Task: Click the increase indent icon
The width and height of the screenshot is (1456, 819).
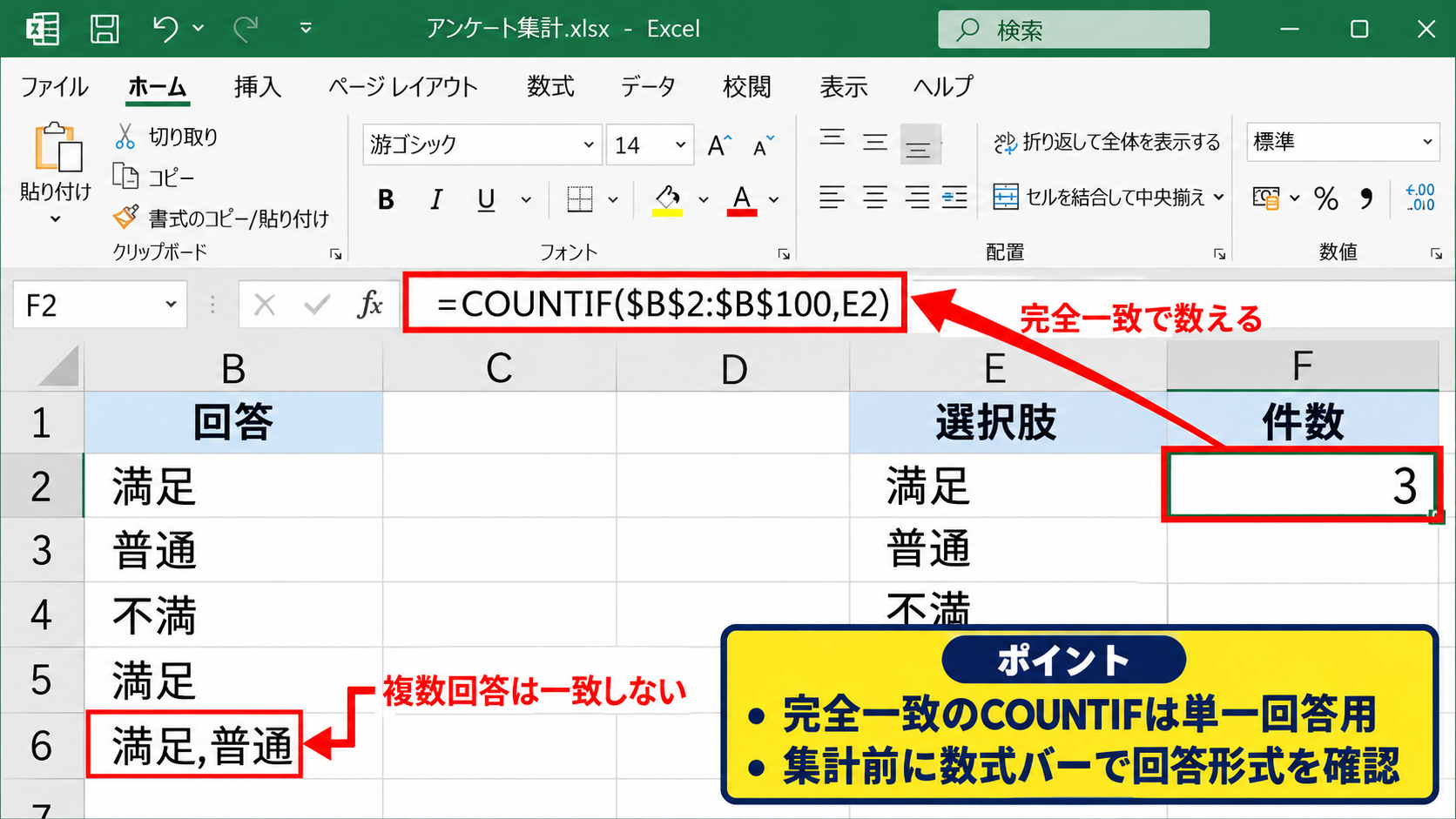Action: tap(954, 198)
